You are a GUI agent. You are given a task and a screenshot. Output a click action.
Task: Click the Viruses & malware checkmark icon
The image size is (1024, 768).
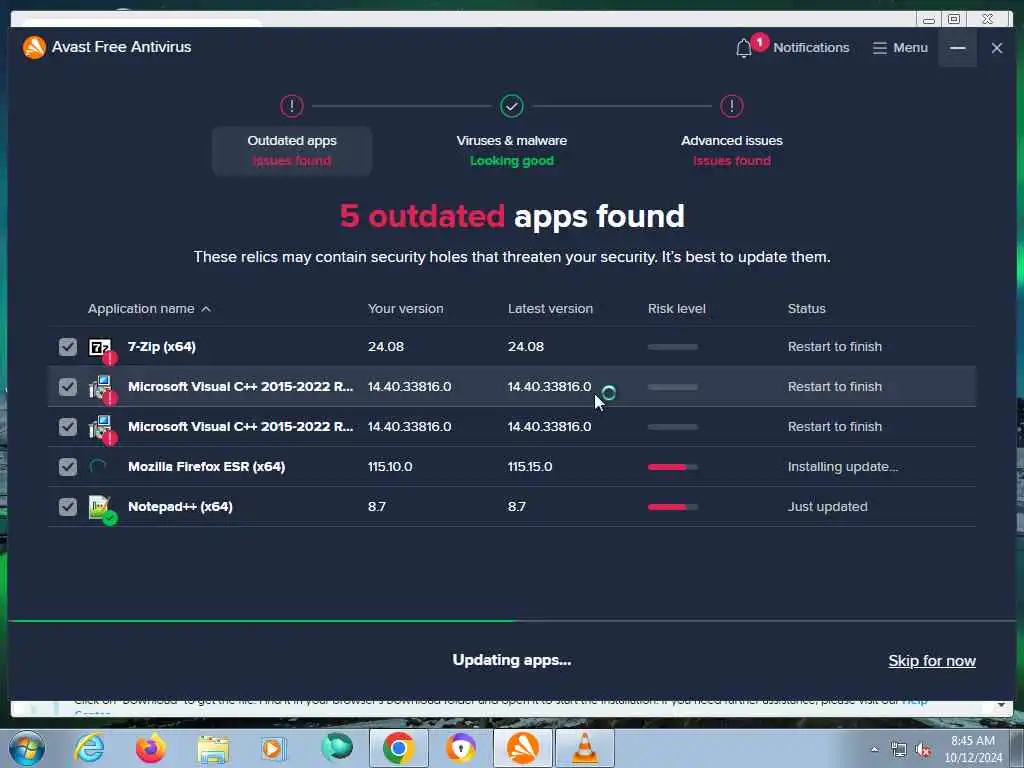tap(511, 106)
